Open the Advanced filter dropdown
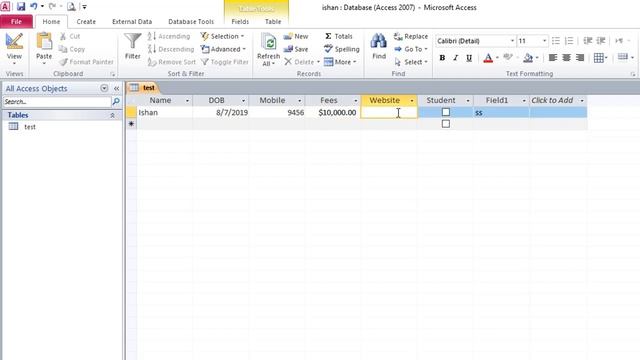The width and height of the screenshot is (640, 360). tap(223, 49)
